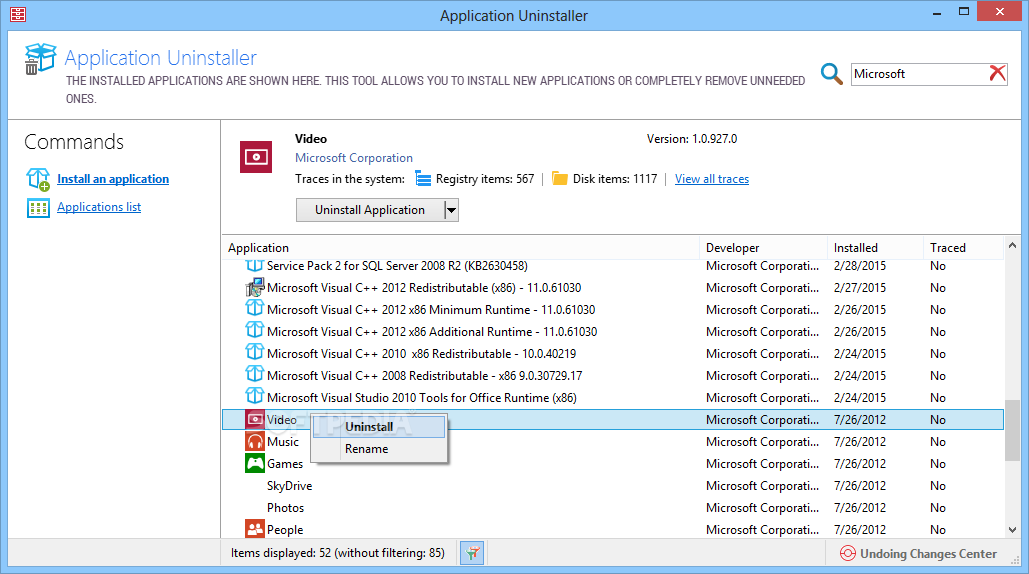Image resolution: width=1029 pixels, height=574 pixels.
Task: Click the Video app large red icon
Action: pos(256,157)
